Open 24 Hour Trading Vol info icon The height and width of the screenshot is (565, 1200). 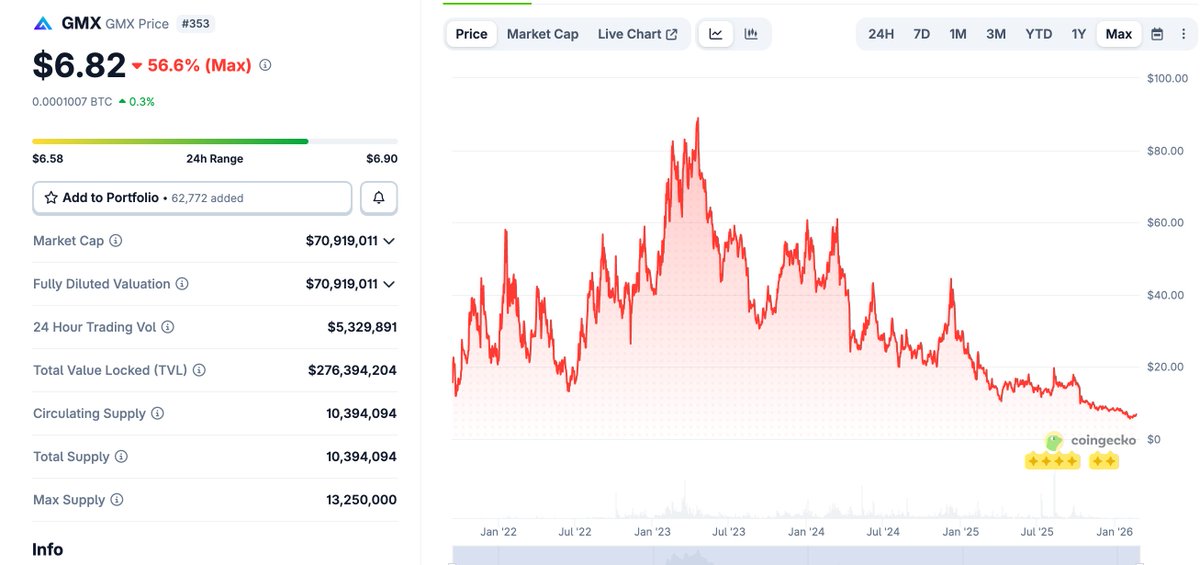pyautogui.click(x=168, y=327)
